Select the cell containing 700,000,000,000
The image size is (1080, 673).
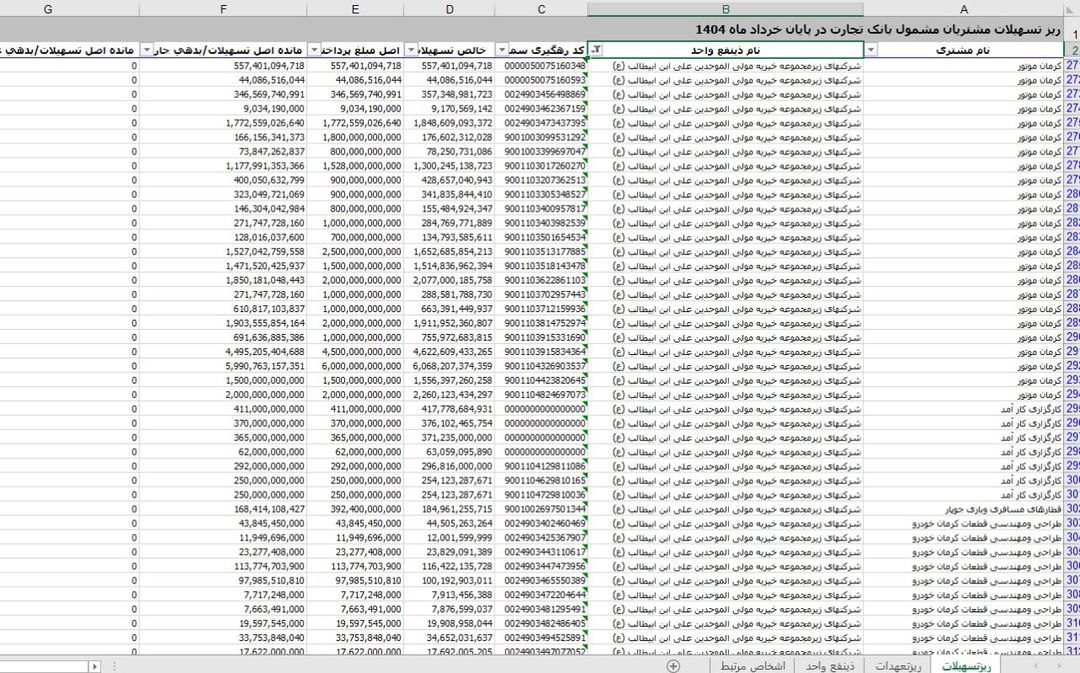pos(355,238)
